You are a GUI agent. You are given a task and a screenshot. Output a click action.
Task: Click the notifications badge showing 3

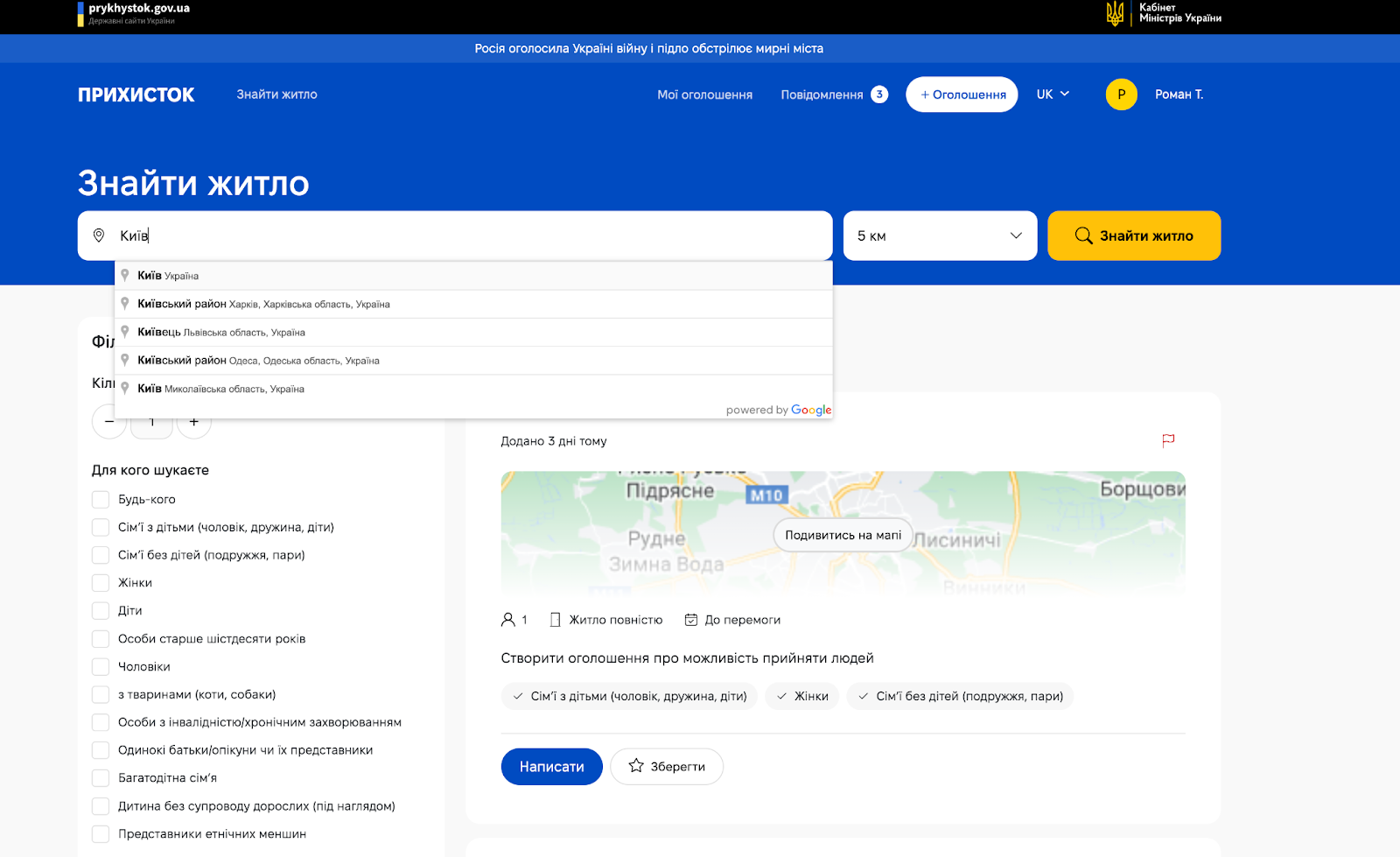(x=879, y=95)
